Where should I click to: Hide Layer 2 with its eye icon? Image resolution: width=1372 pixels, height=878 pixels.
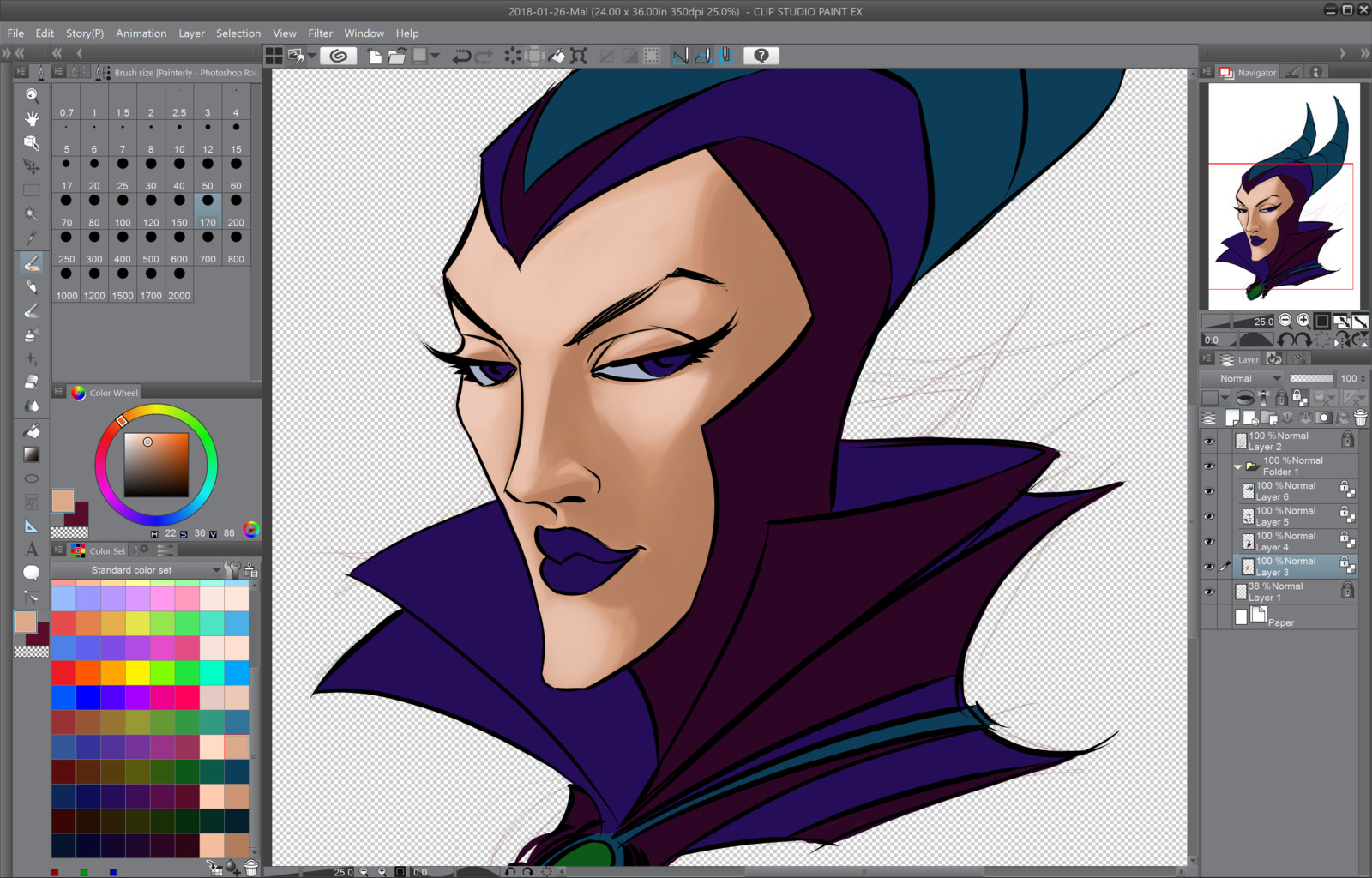tap(1209, 442)
